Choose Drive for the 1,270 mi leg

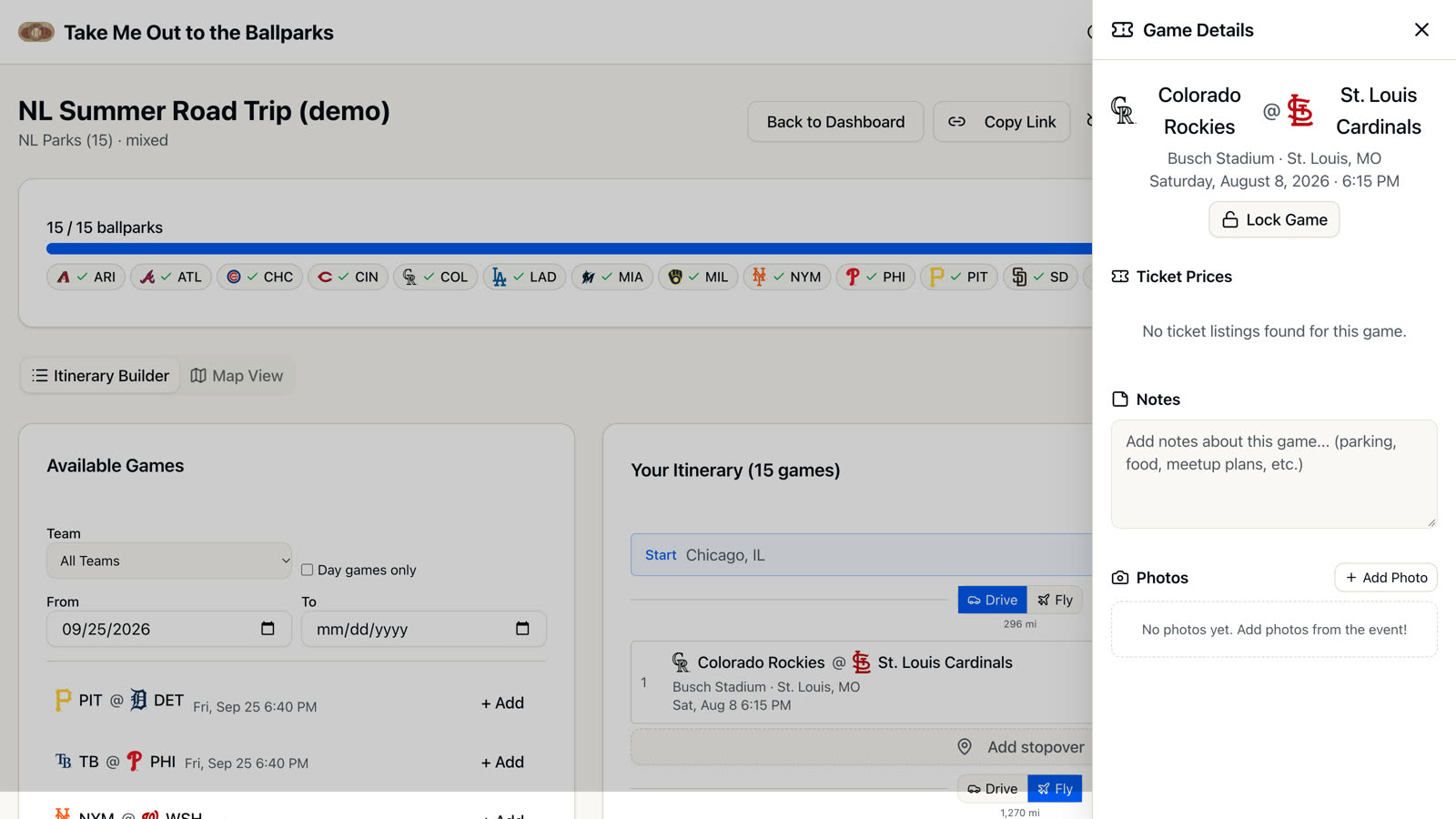(x=992, y=788)
